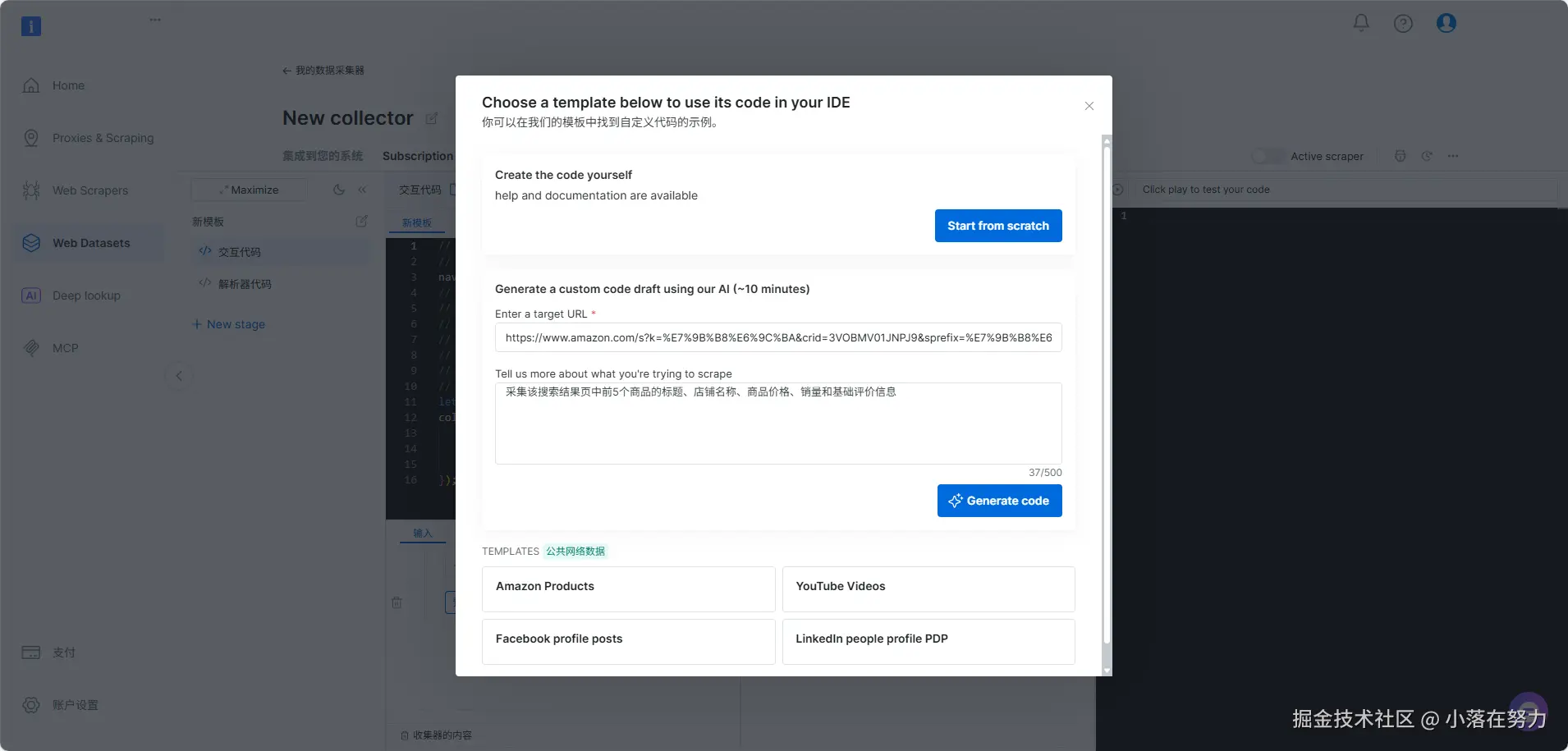
Task: Click 'Click play to test your code' field
Action: (1345, 190)
